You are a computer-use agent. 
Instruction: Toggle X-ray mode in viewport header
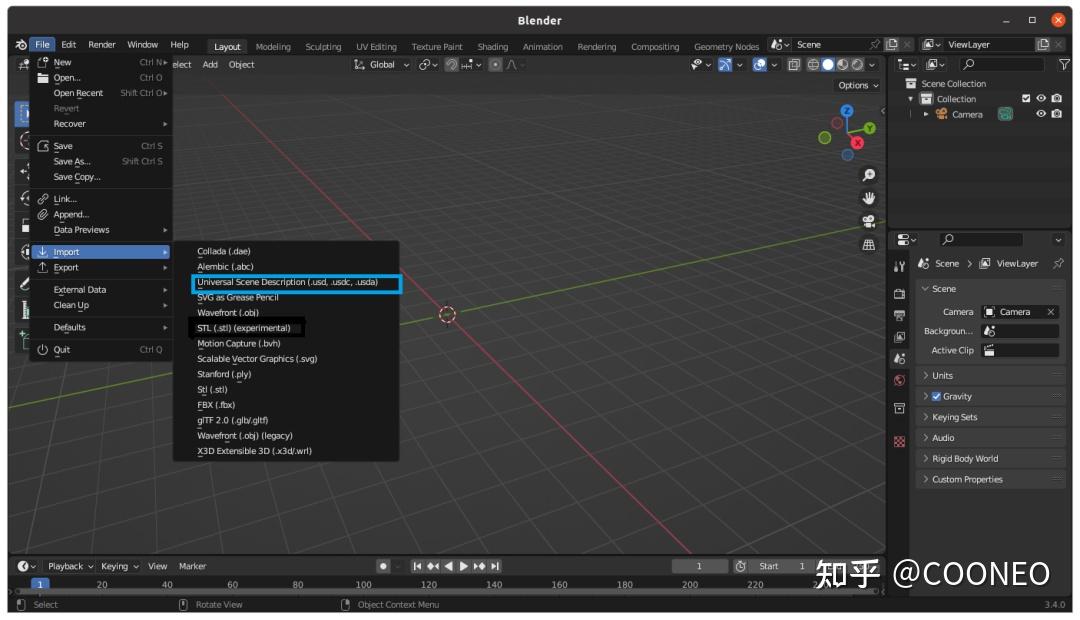point(793,64)
